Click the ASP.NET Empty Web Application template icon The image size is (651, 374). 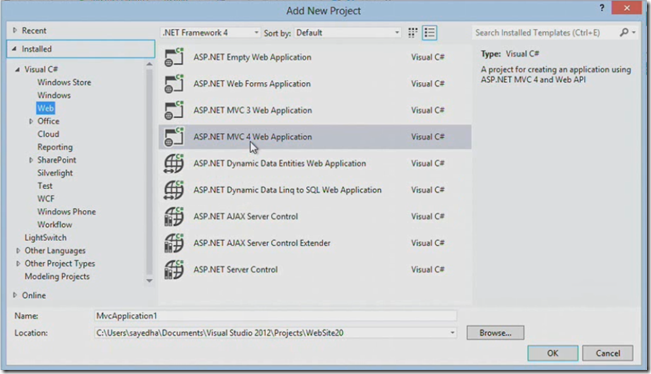174,57
